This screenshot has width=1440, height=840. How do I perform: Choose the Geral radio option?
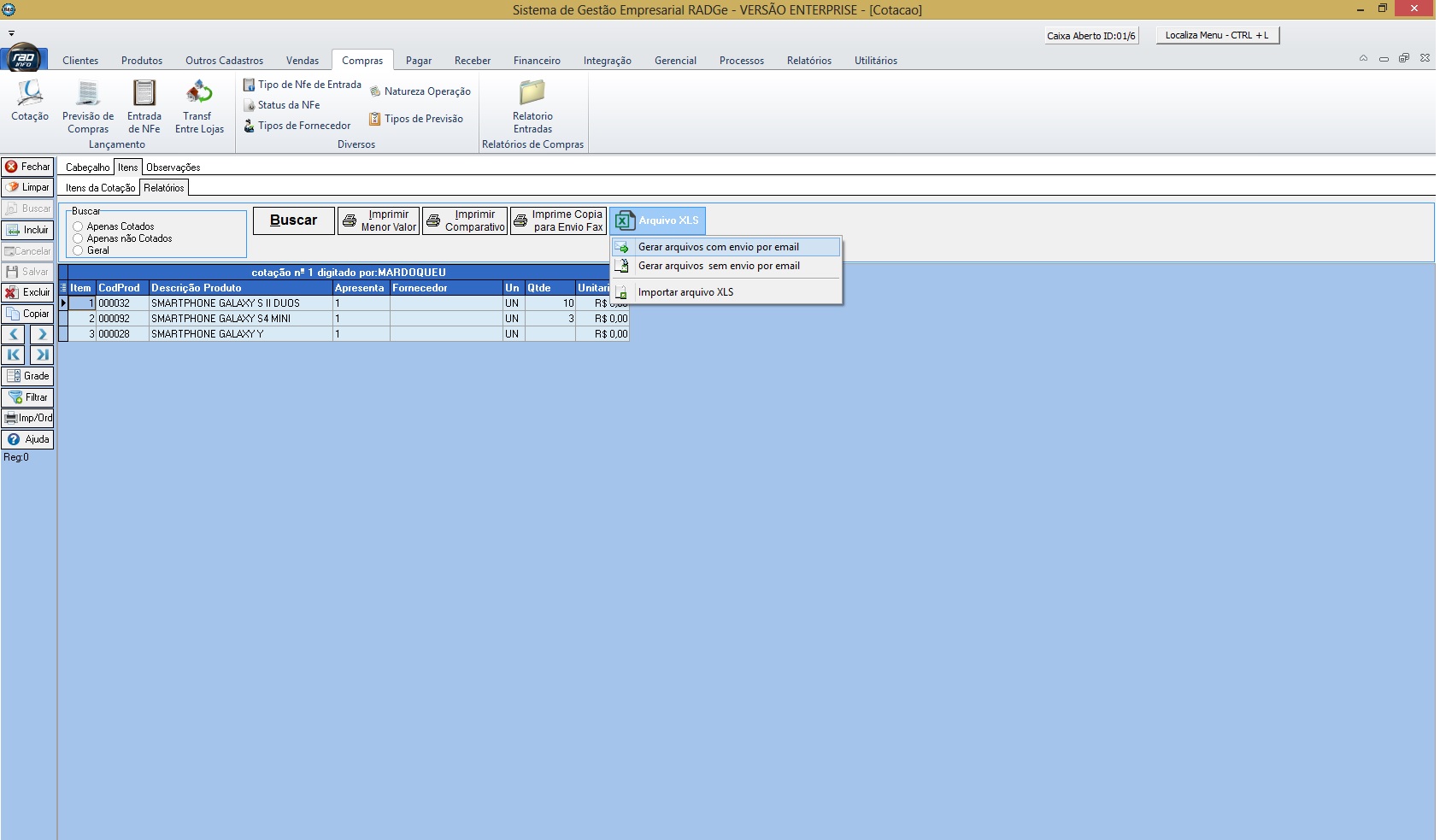[x=78, y=250]
